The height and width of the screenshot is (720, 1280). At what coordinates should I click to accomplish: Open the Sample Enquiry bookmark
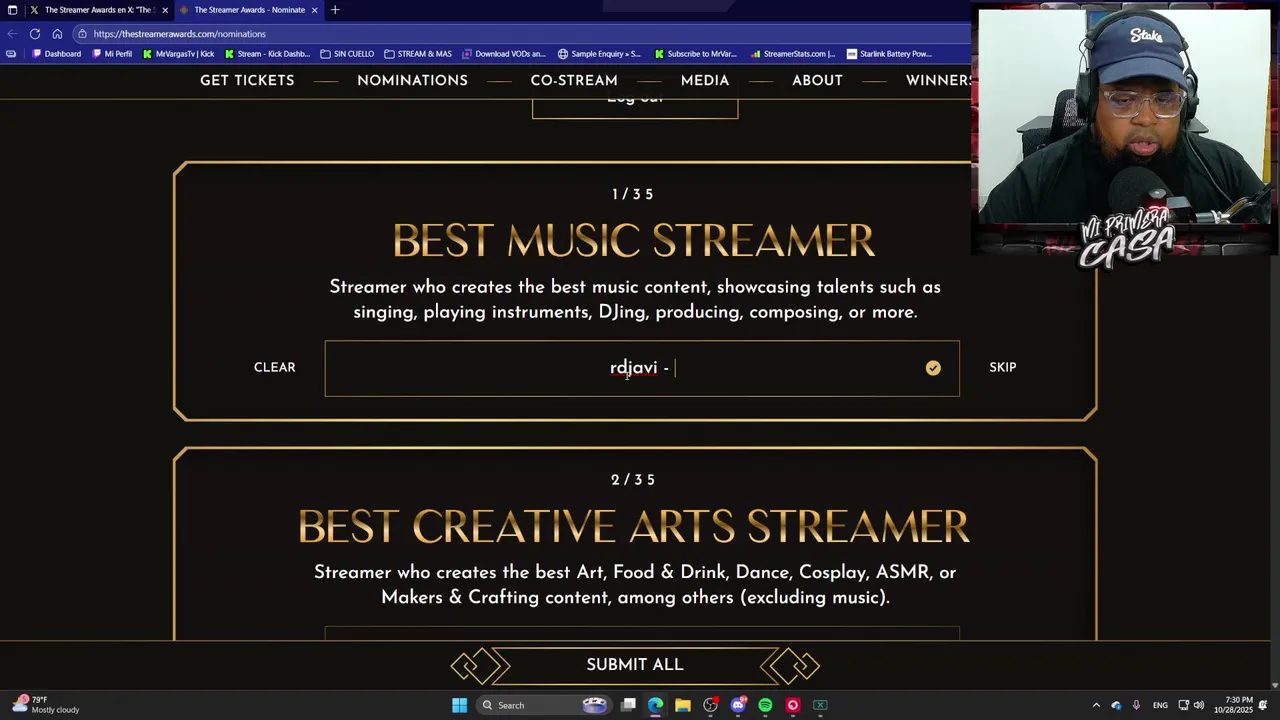point(599,54)
